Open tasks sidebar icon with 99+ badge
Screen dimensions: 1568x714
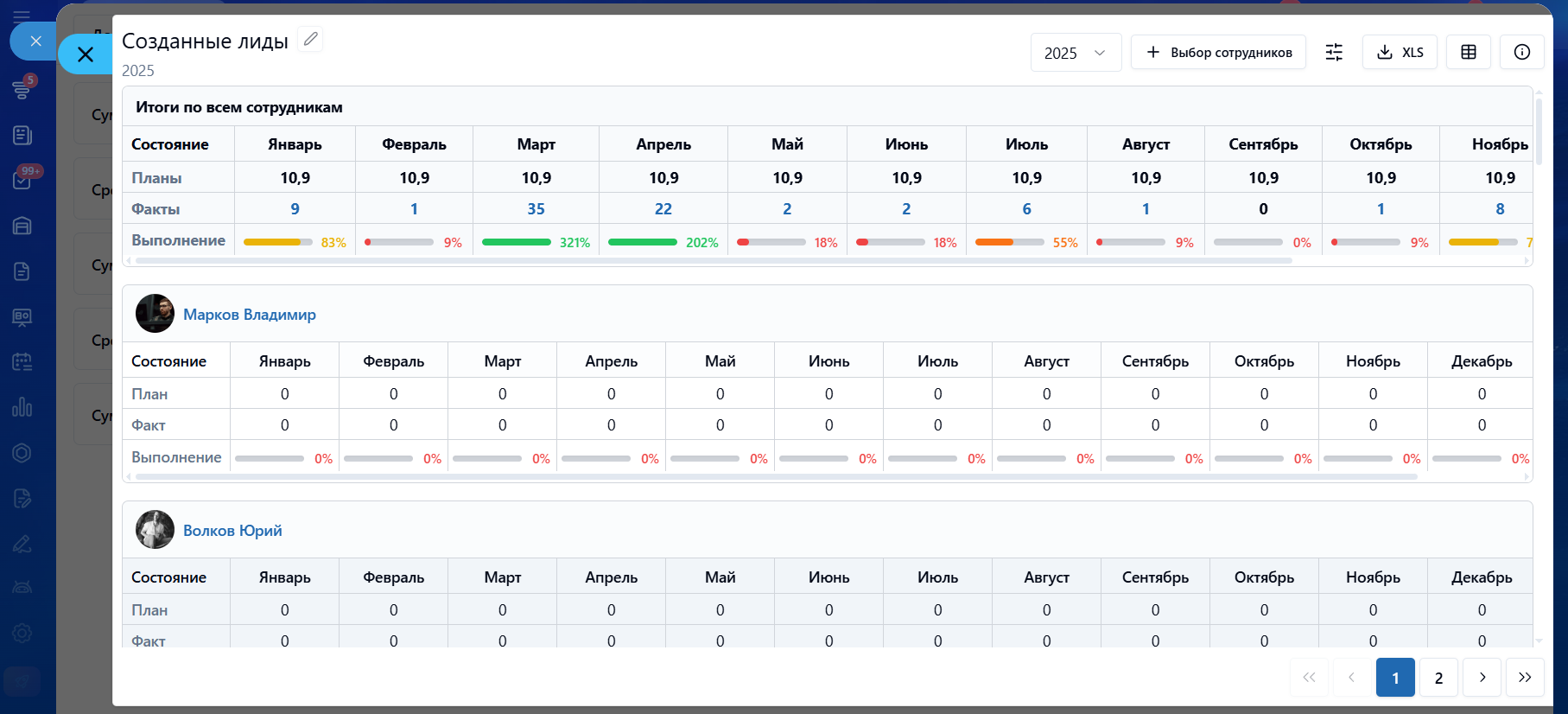point(22,180)
